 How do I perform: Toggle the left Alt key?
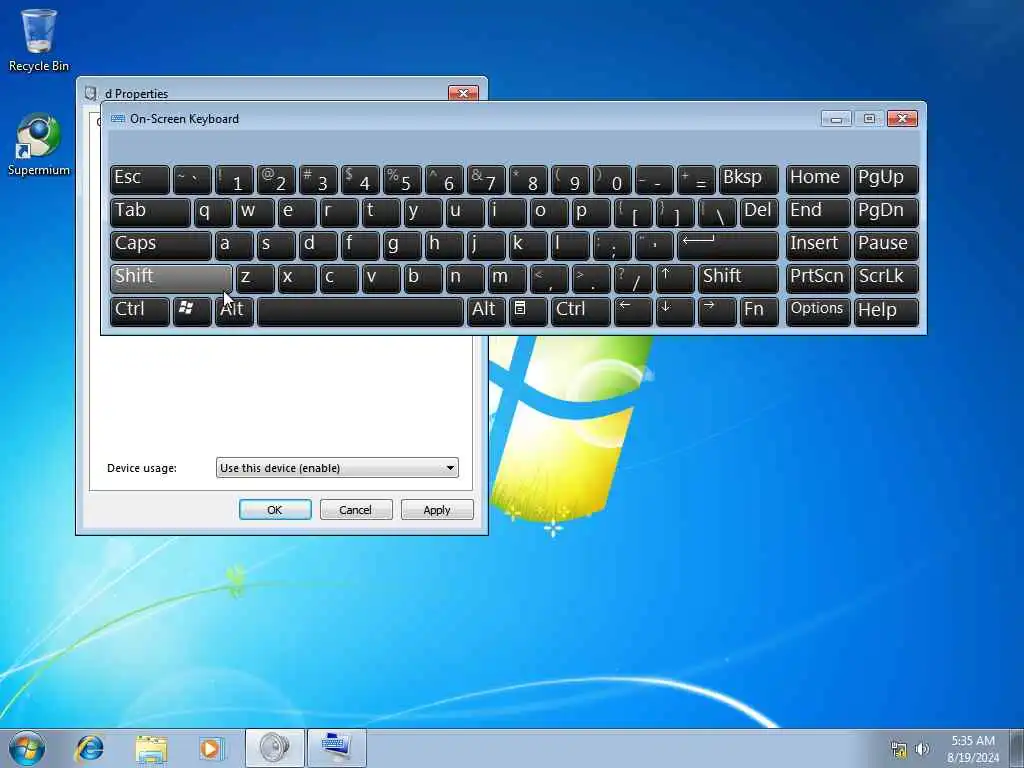click(234, 312)
